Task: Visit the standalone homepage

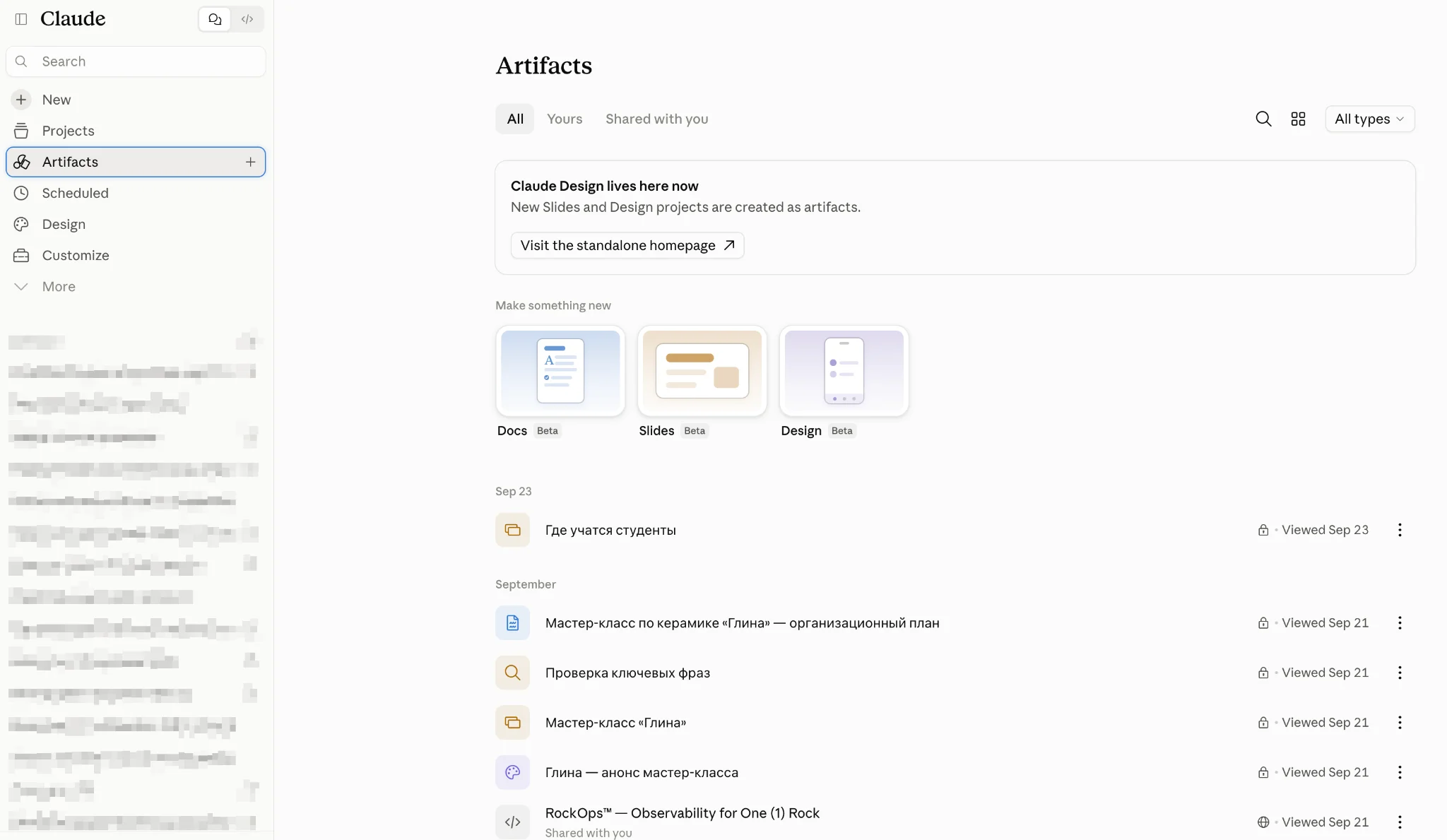Action: (627, 245)
